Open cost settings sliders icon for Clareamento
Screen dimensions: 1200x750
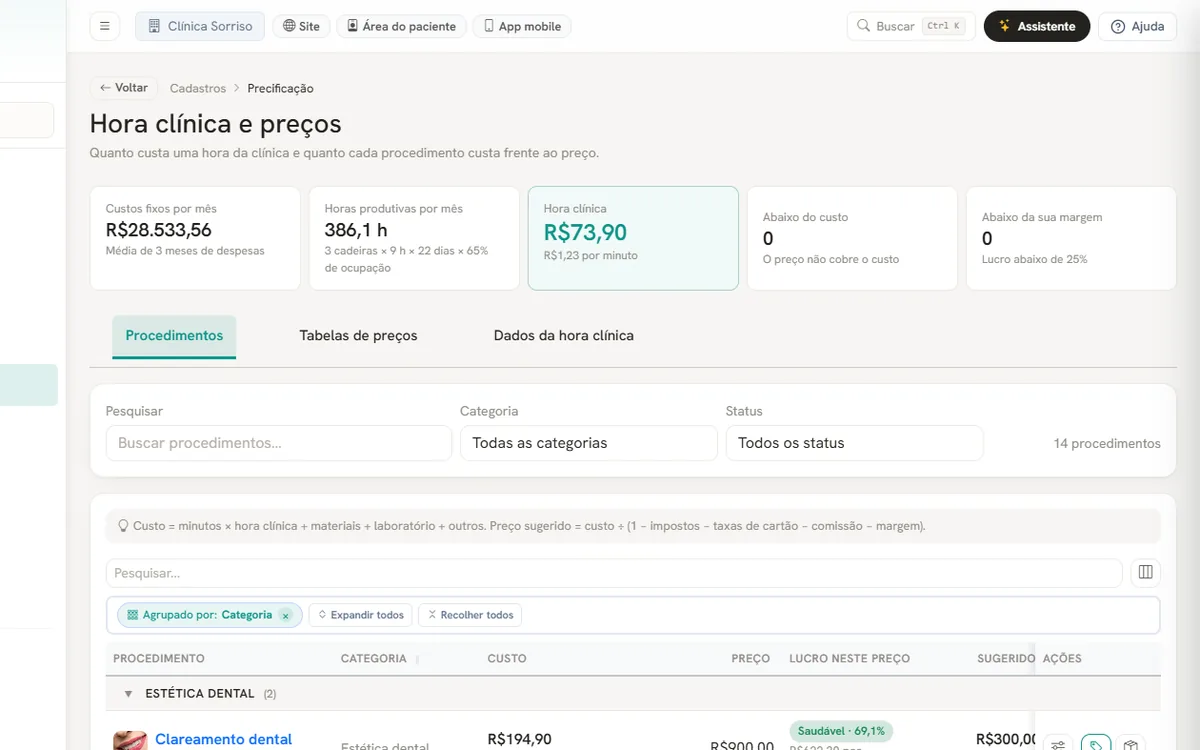pos(1058,744)
